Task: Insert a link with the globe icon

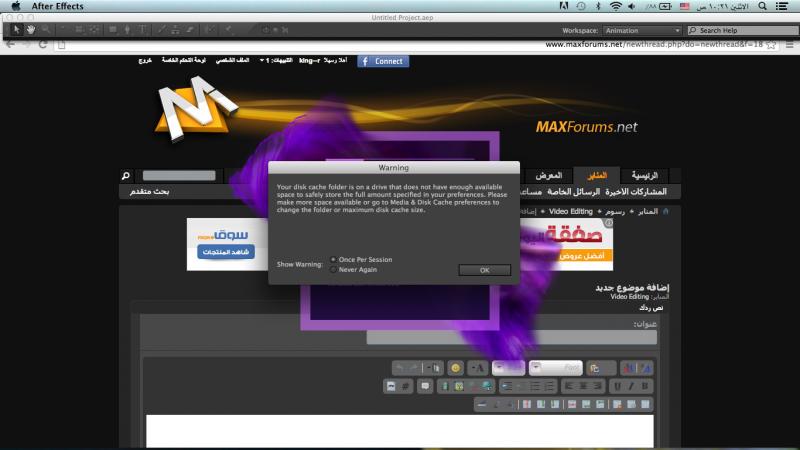Action: 487,386
